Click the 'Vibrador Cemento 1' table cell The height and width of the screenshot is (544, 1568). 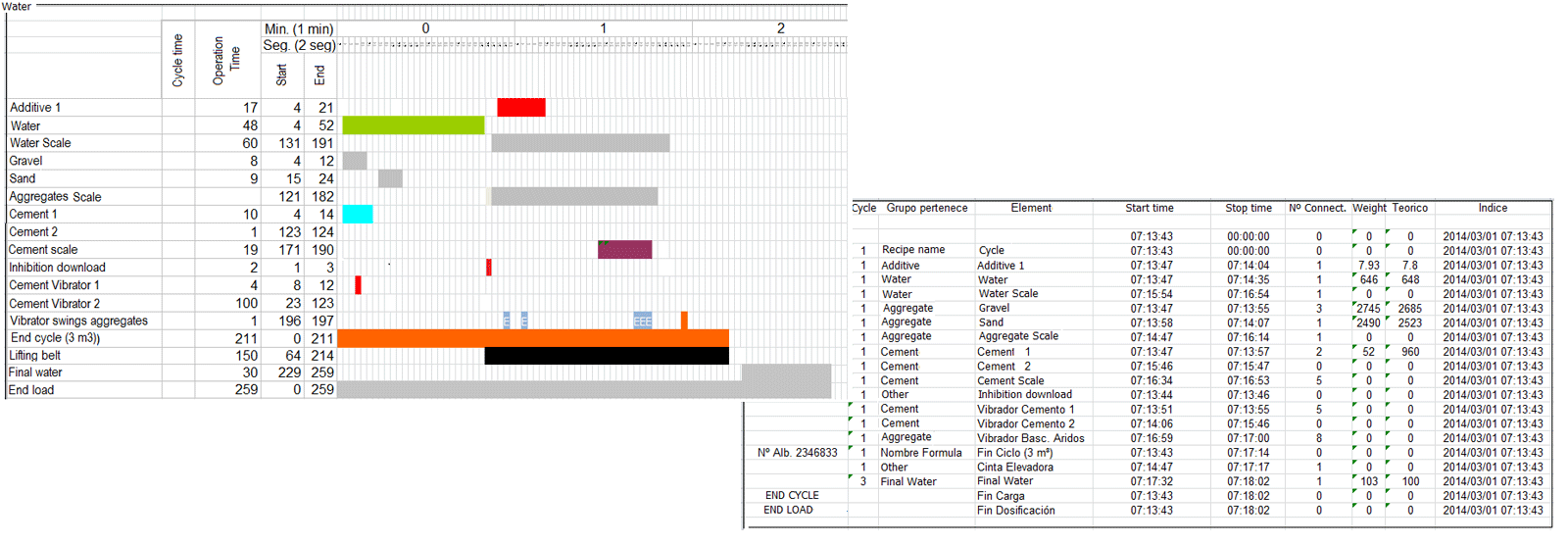1025,410
